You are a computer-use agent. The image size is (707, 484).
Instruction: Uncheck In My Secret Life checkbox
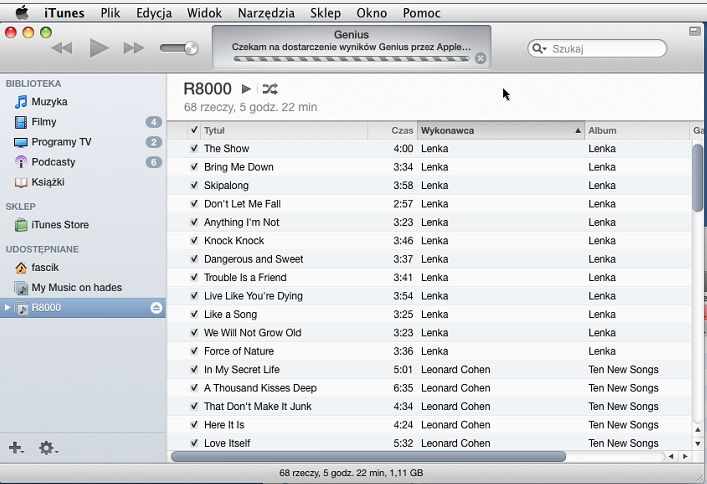point(194,369)
